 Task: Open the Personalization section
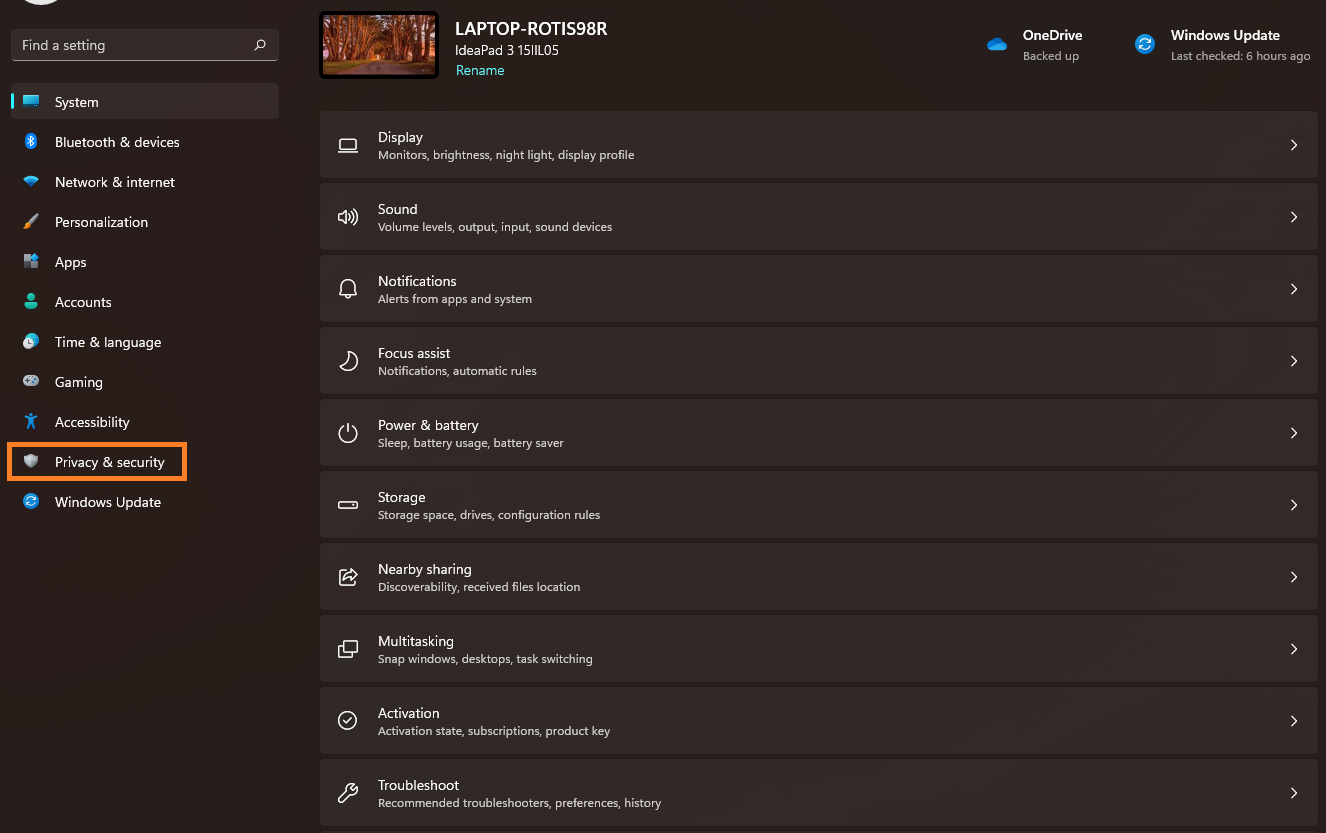pos(145,222)
